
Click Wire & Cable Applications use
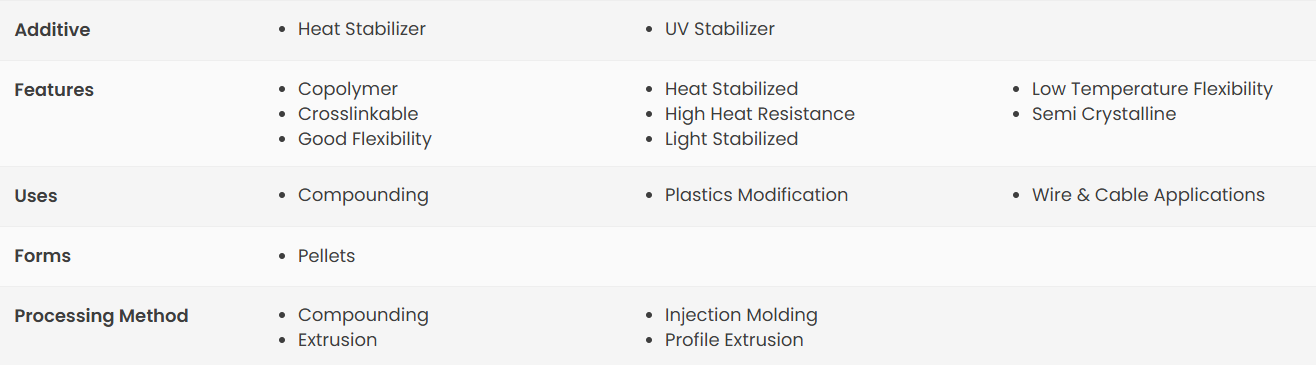tap(1148, 195)
